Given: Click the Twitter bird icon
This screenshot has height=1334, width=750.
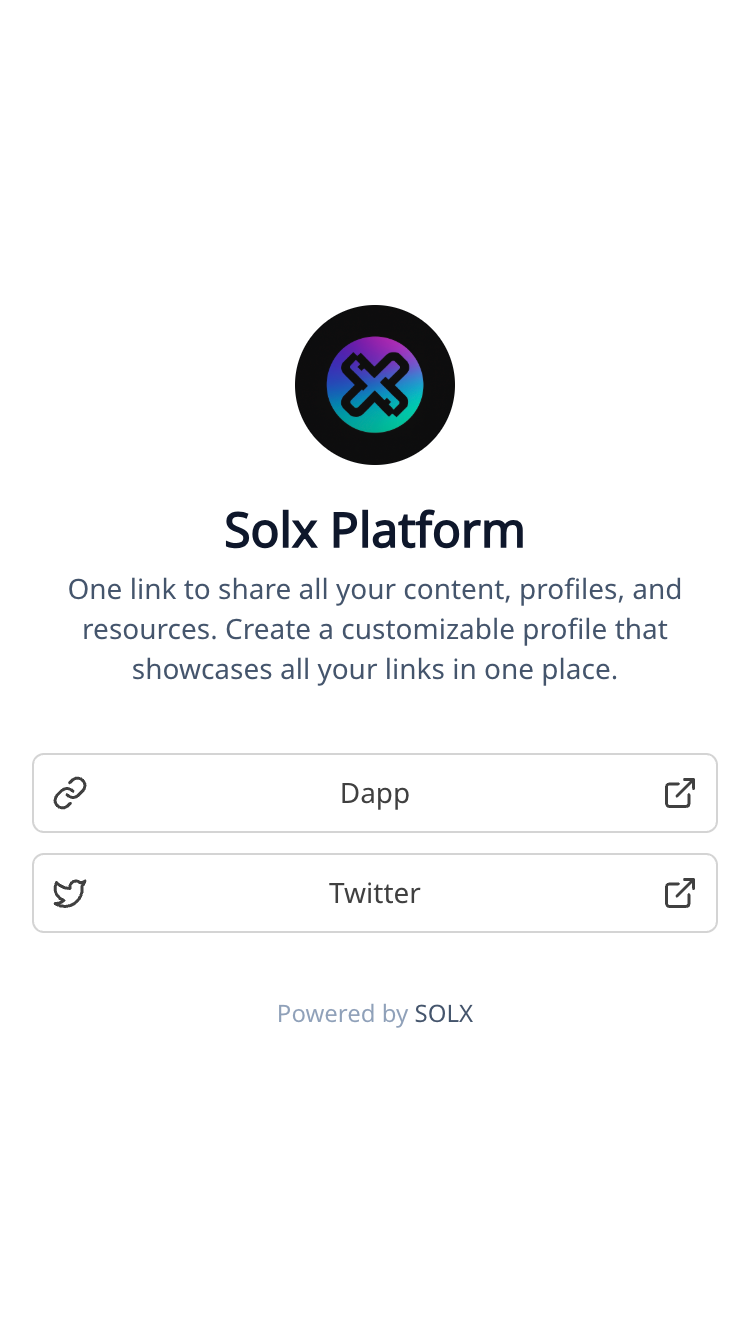Looking at the screenshot, I should point(70,893).
